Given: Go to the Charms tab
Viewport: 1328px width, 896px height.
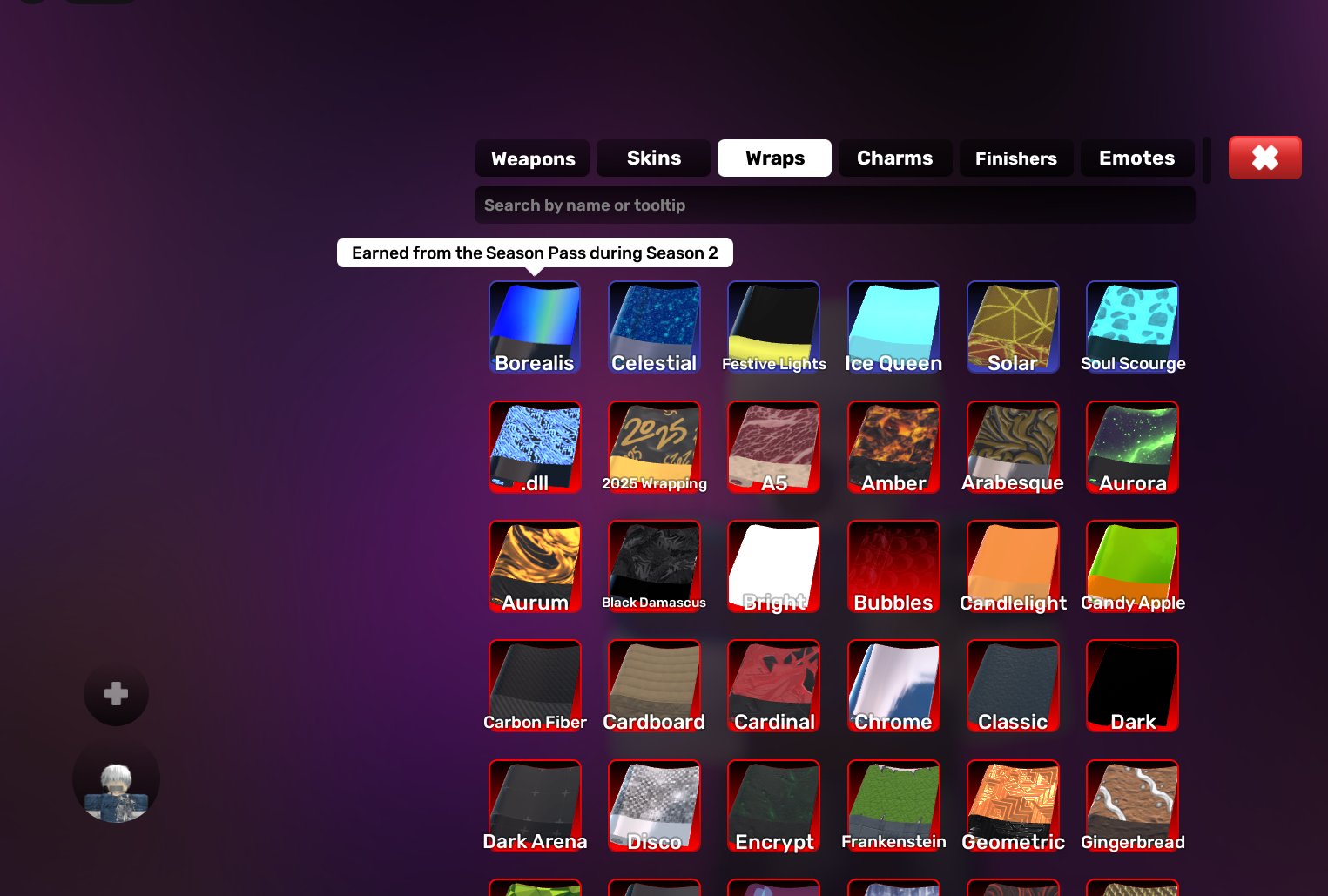Looking at the screenshot, I should tap(895, 158).
